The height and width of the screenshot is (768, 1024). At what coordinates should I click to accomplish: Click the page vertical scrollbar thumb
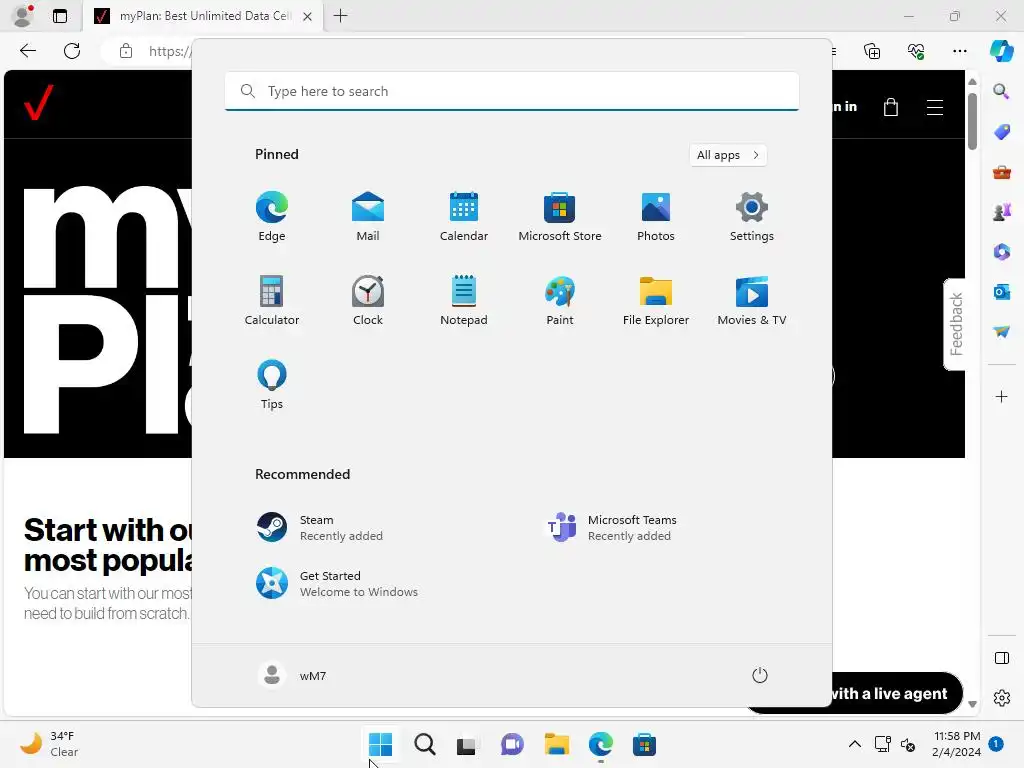click(972, 121)
